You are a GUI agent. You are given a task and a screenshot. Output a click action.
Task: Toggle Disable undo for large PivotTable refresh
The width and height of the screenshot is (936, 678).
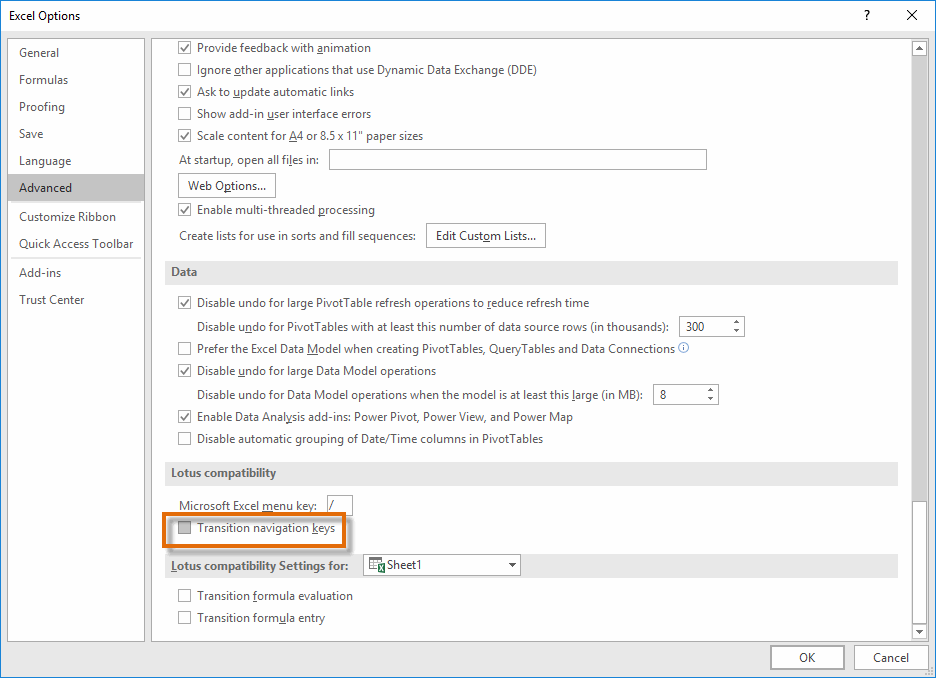click(x=184, y=303)
